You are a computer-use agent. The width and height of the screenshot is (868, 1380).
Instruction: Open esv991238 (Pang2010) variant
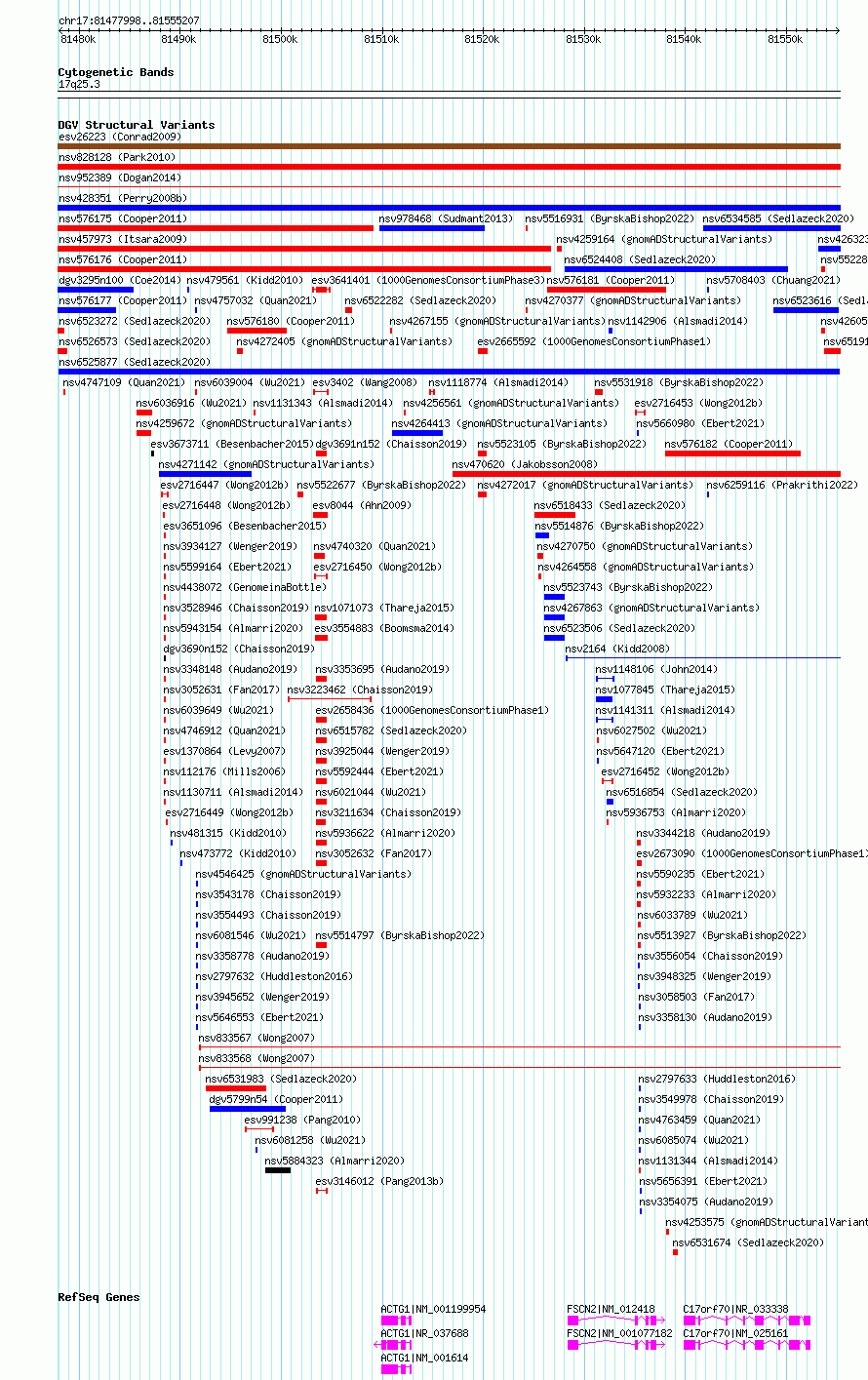302,1120
